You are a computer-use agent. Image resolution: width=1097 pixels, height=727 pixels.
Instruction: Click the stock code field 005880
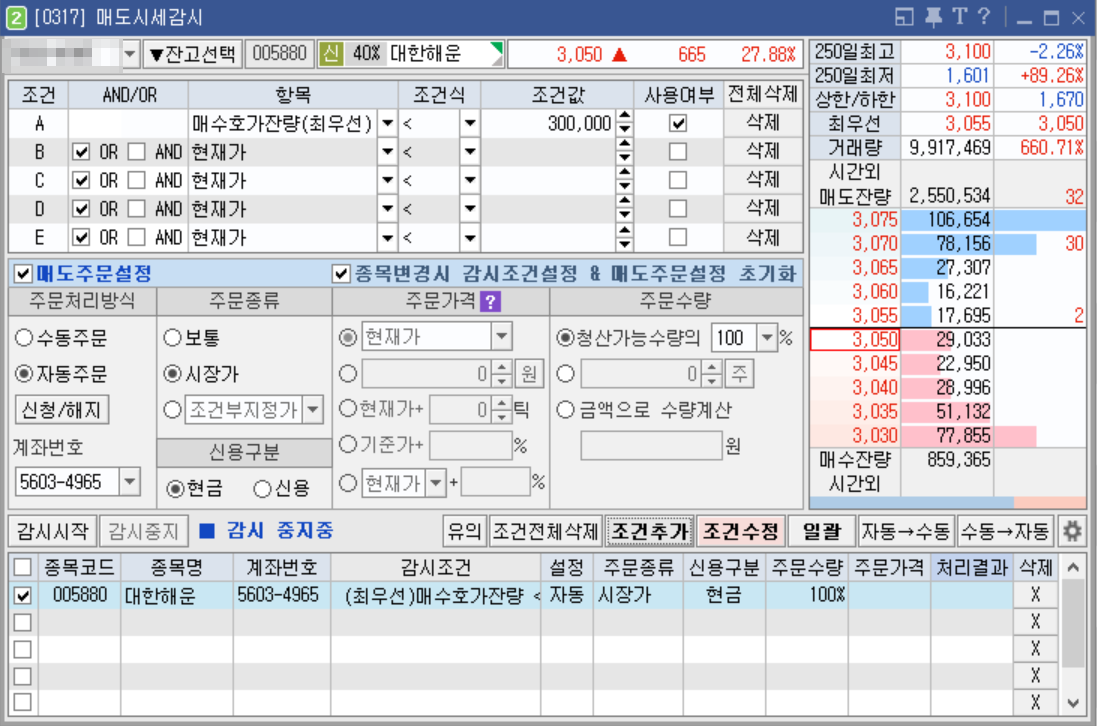(279, 54)
